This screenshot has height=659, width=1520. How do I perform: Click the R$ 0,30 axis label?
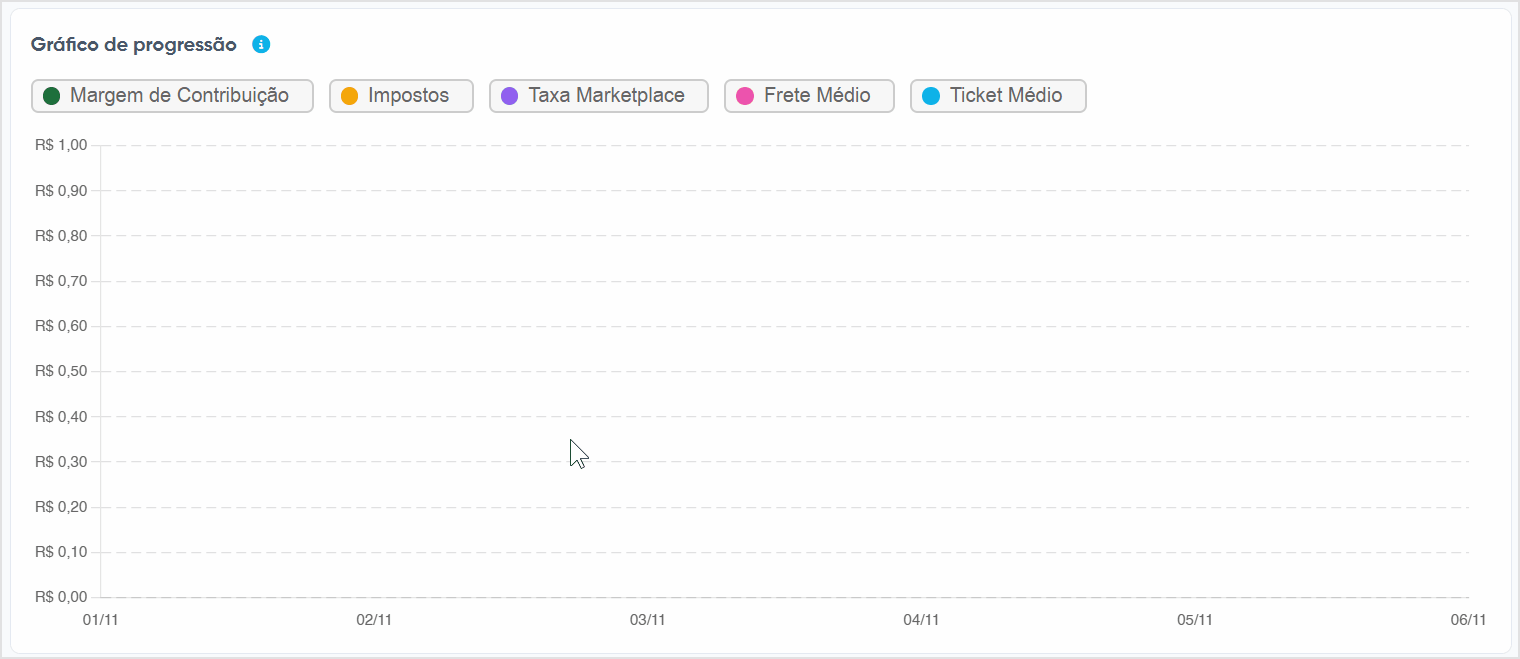tap(61, 462)
